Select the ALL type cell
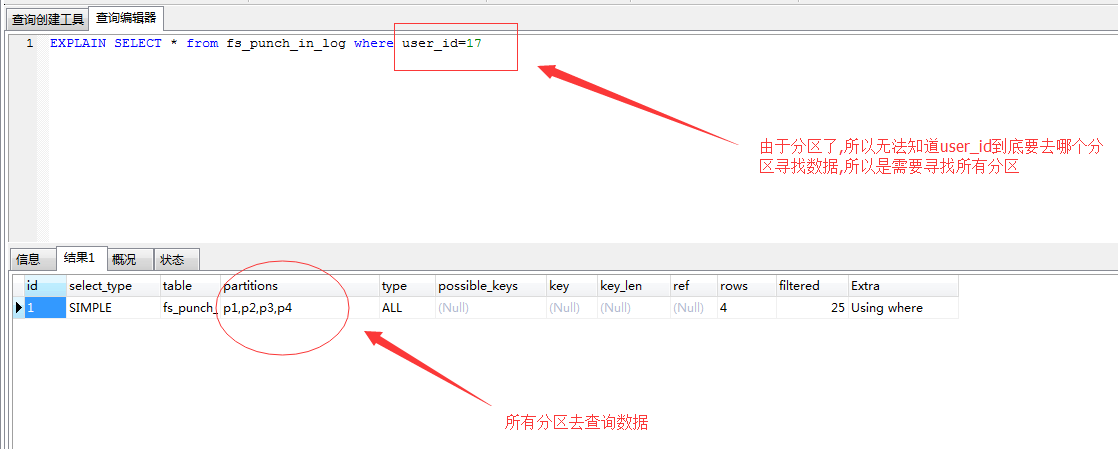Viewport: 1118px width, 449px height. pos(407,308)
